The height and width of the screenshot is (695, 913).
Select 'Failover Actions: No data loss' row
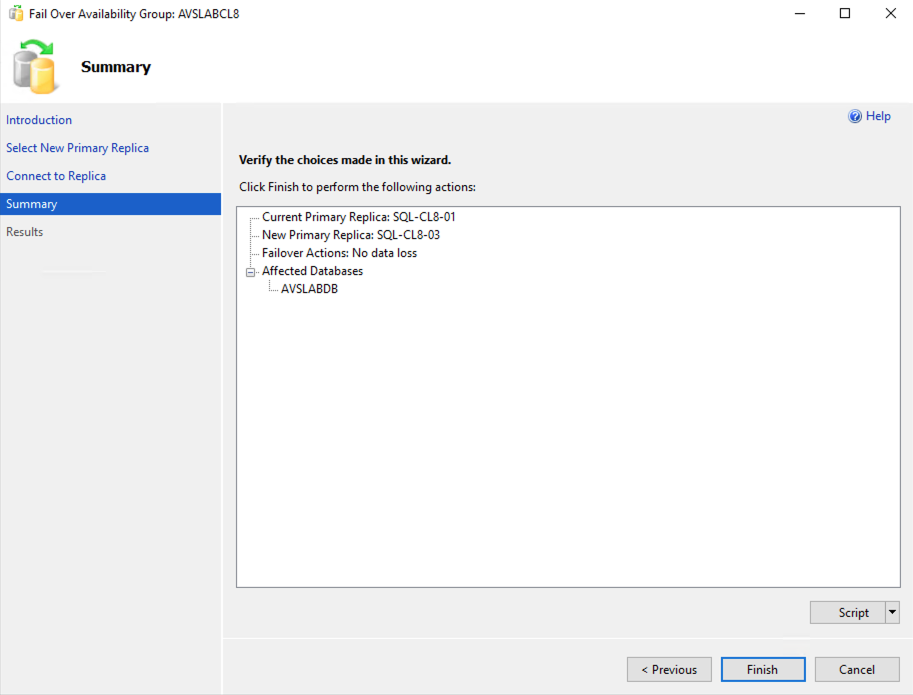click(x=339, y=253)
